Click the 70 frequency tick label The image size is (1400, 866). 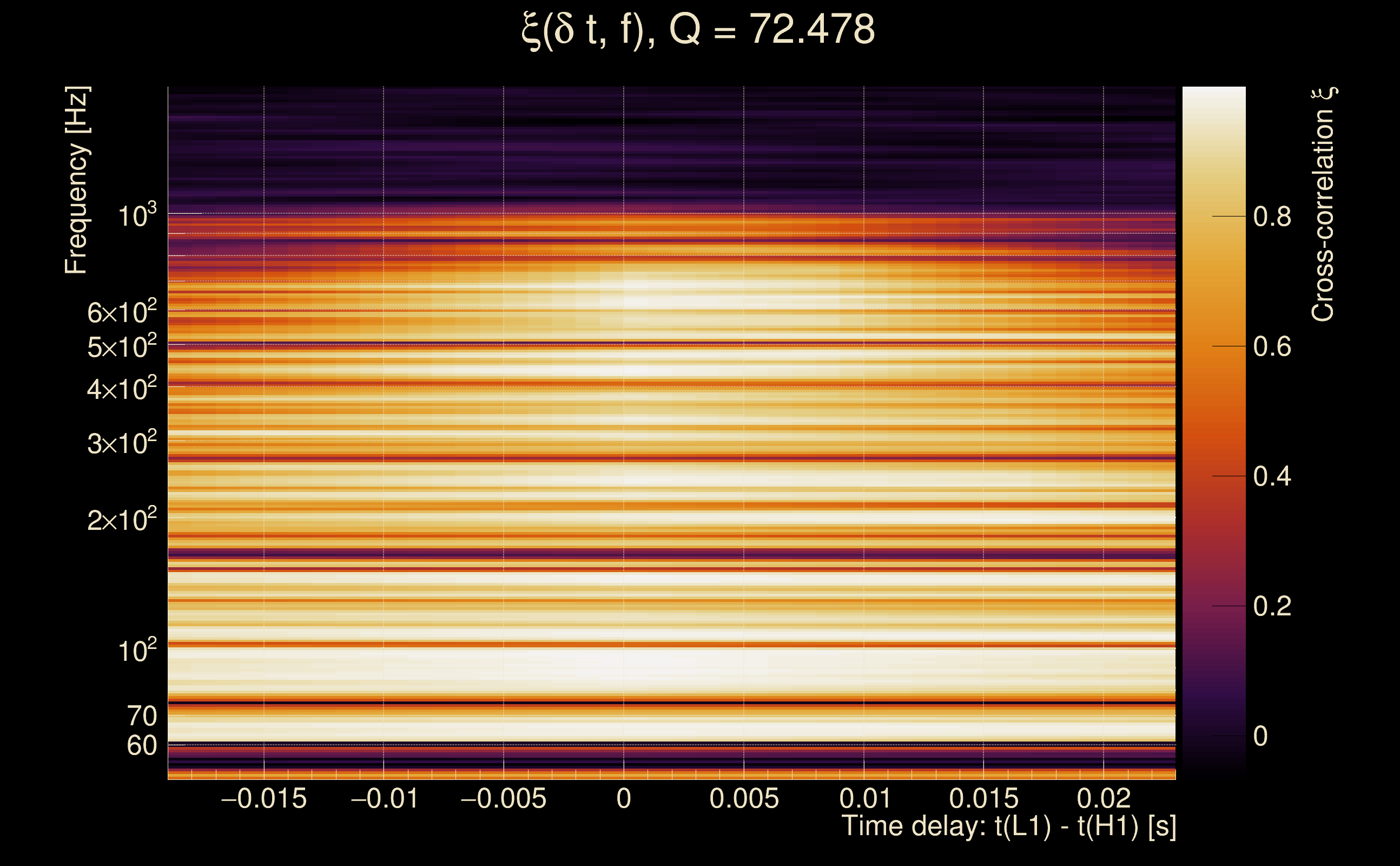[141, 717]
